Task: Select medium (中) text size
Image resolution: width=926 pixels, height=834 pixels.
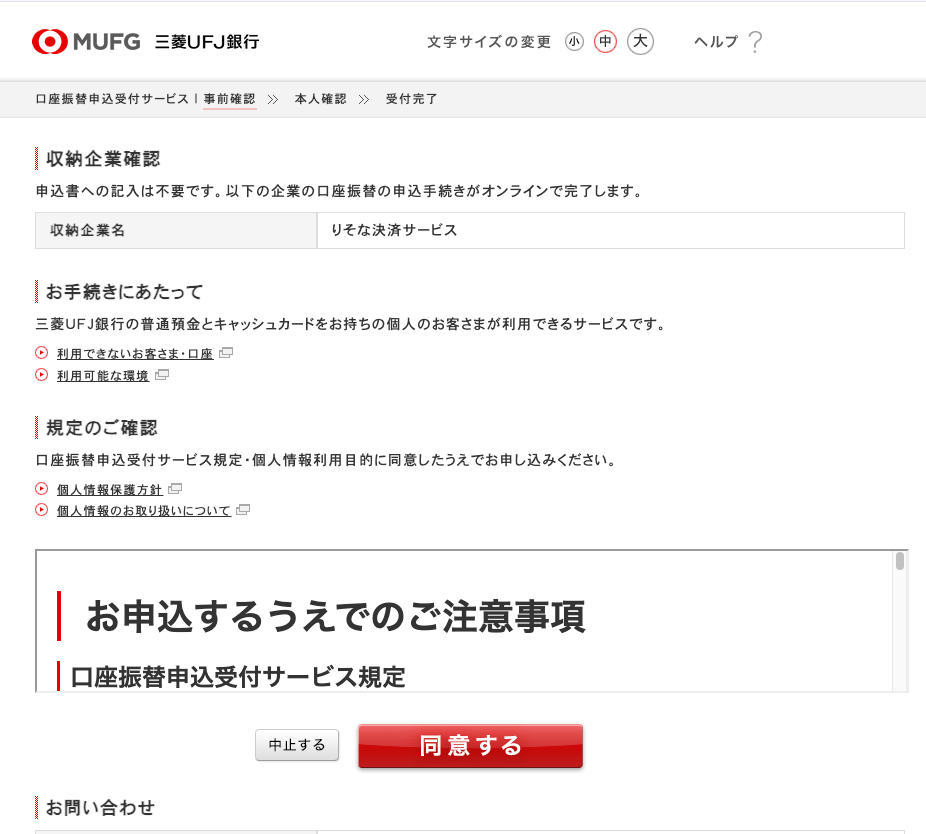Action: click(x=605, y=41)
